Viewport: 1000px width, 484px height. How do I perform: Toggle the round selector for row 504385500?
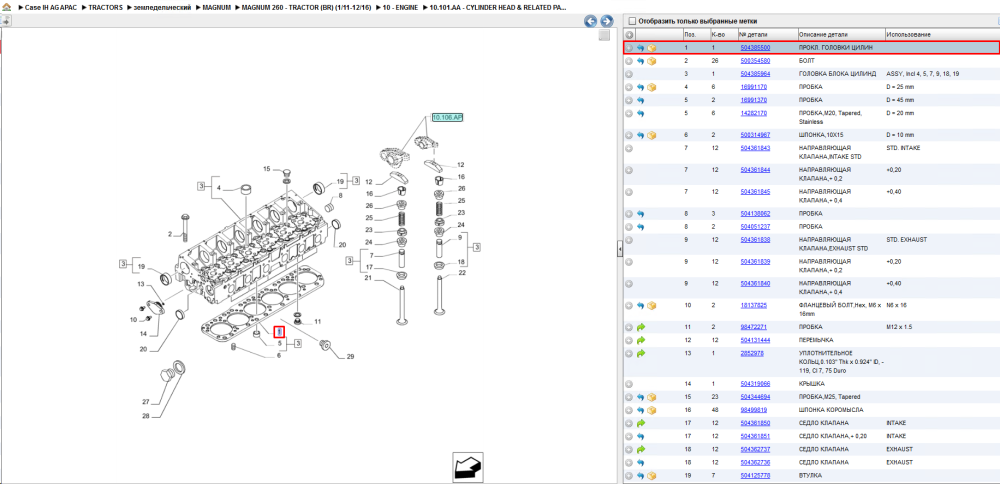[629, 48]
